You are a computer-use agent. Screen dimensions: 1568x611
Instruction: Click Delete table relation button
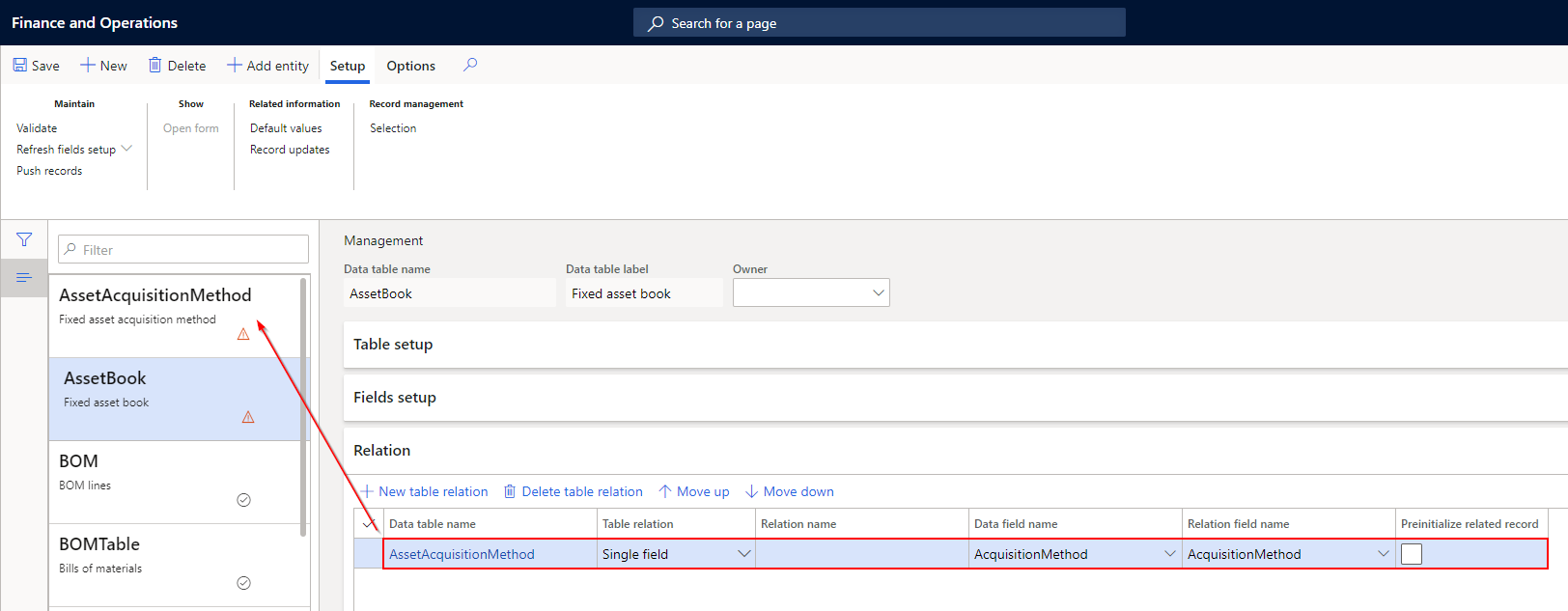[574, 491]
